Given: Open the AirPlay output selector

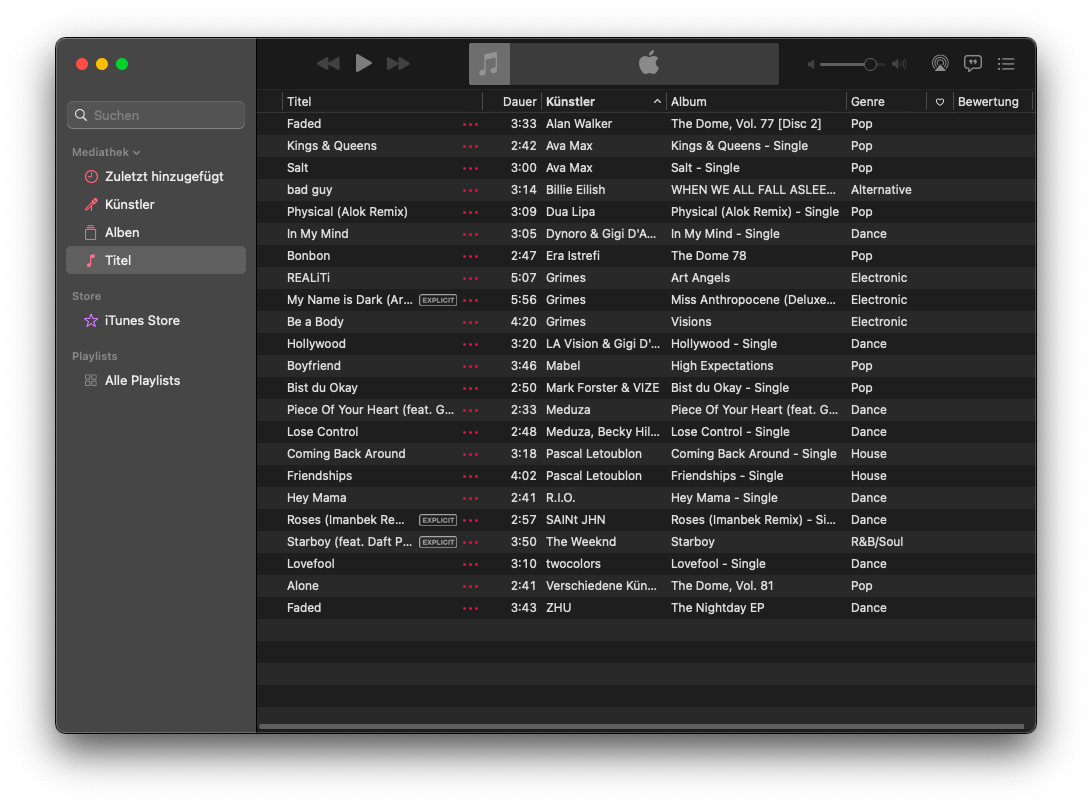Looking at the screenshot, I should [x=940, y=64].
